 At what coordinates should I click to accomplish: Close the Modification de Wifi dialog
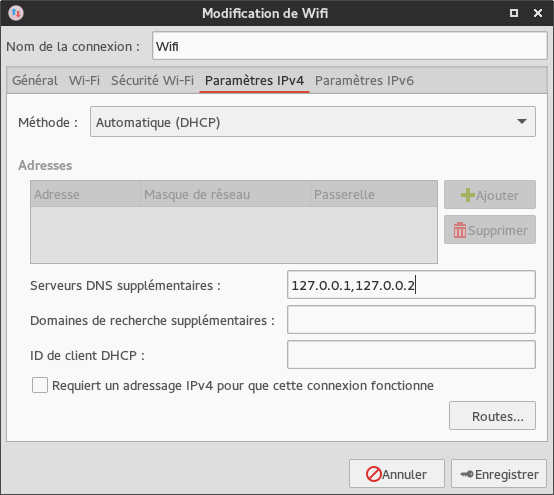(538, 13)
